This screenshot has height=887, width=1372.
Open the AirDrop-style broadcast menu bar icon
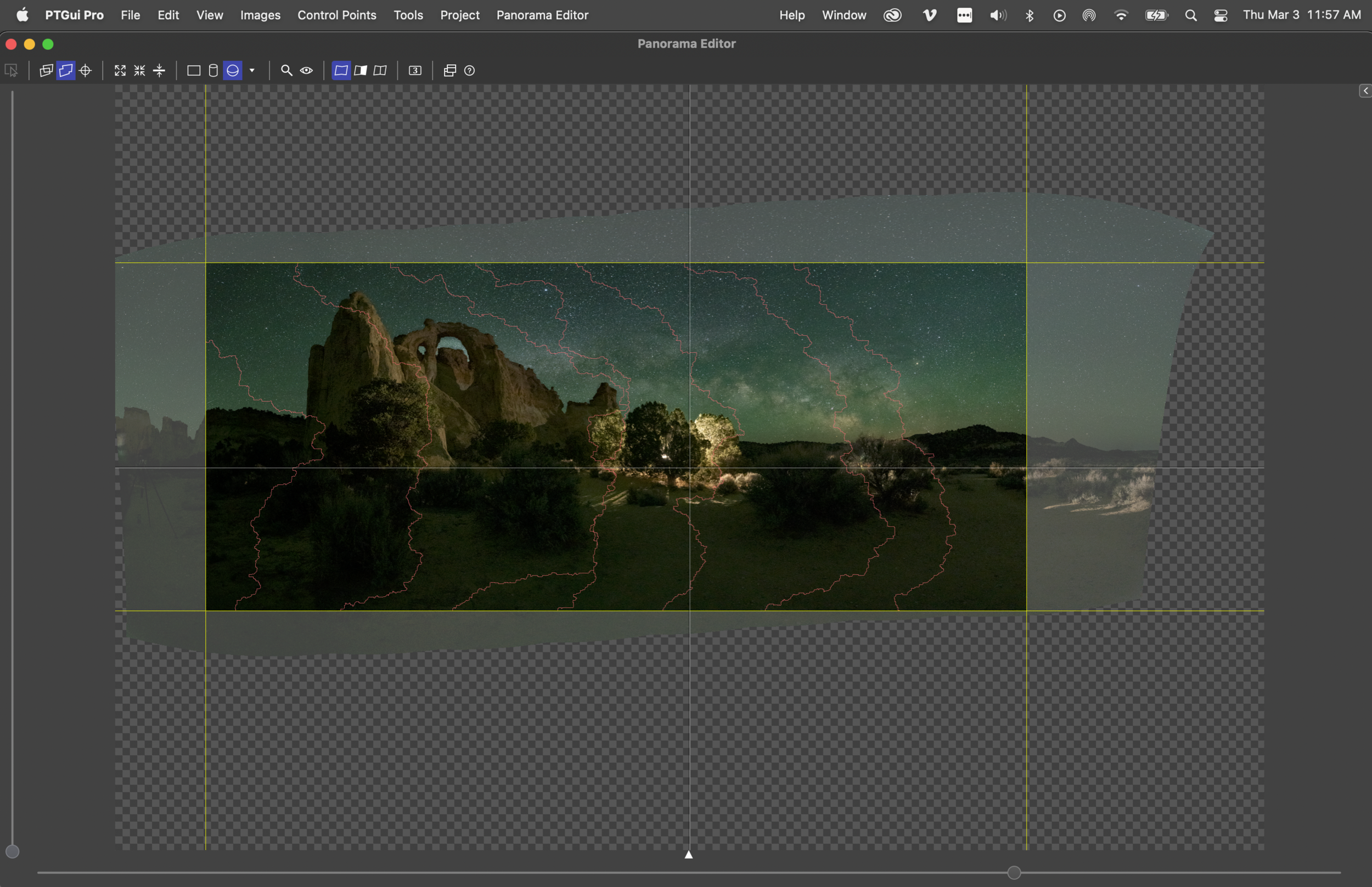tap(1089, 15)
